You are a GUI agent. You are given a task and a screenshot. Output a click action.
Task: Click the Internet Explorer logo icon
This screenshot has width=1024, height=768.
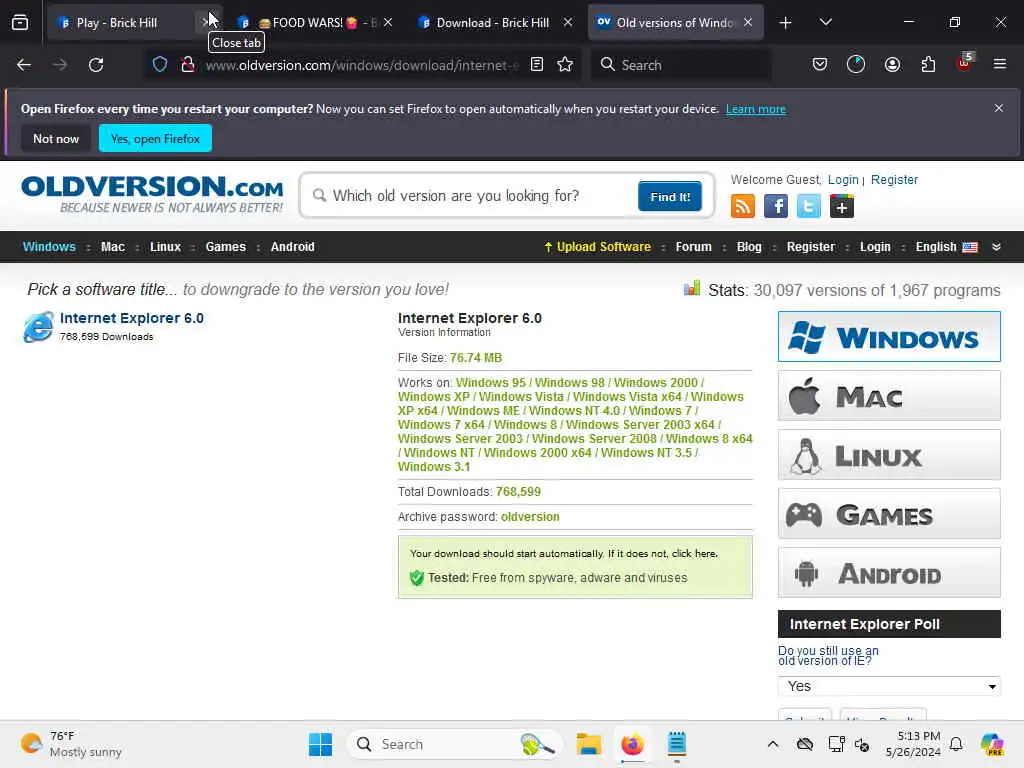[38, 327]
